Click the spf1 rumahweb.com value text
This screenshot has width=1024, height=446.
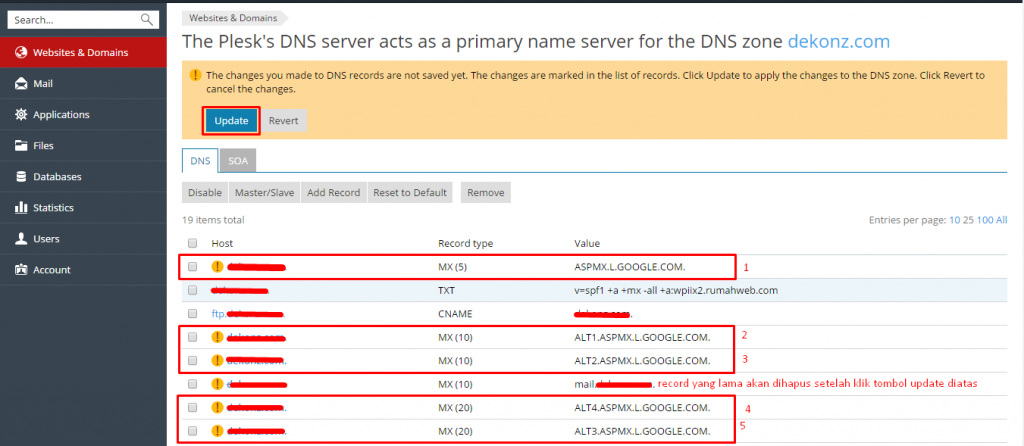[676, 290]
